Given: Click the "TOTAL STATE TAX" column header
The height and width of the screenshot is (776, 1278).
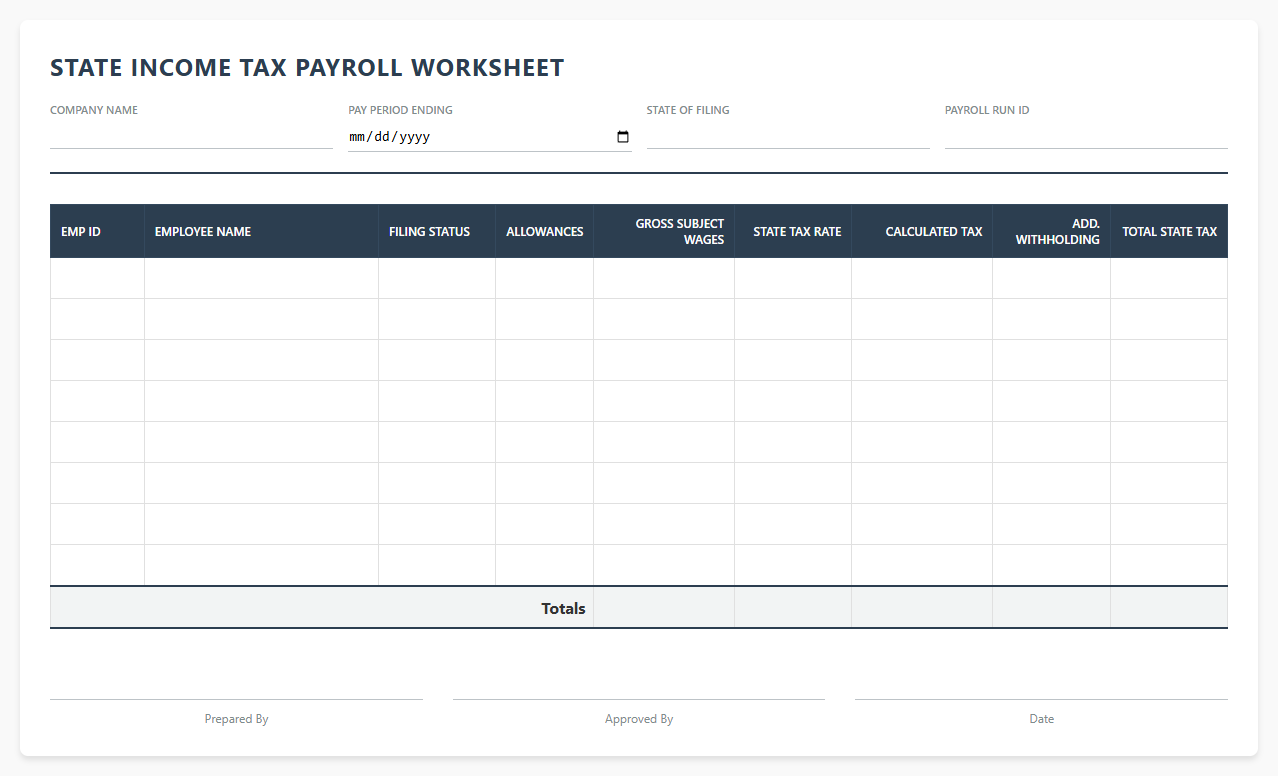Looking at the screenshot, I should (1169, 231).
